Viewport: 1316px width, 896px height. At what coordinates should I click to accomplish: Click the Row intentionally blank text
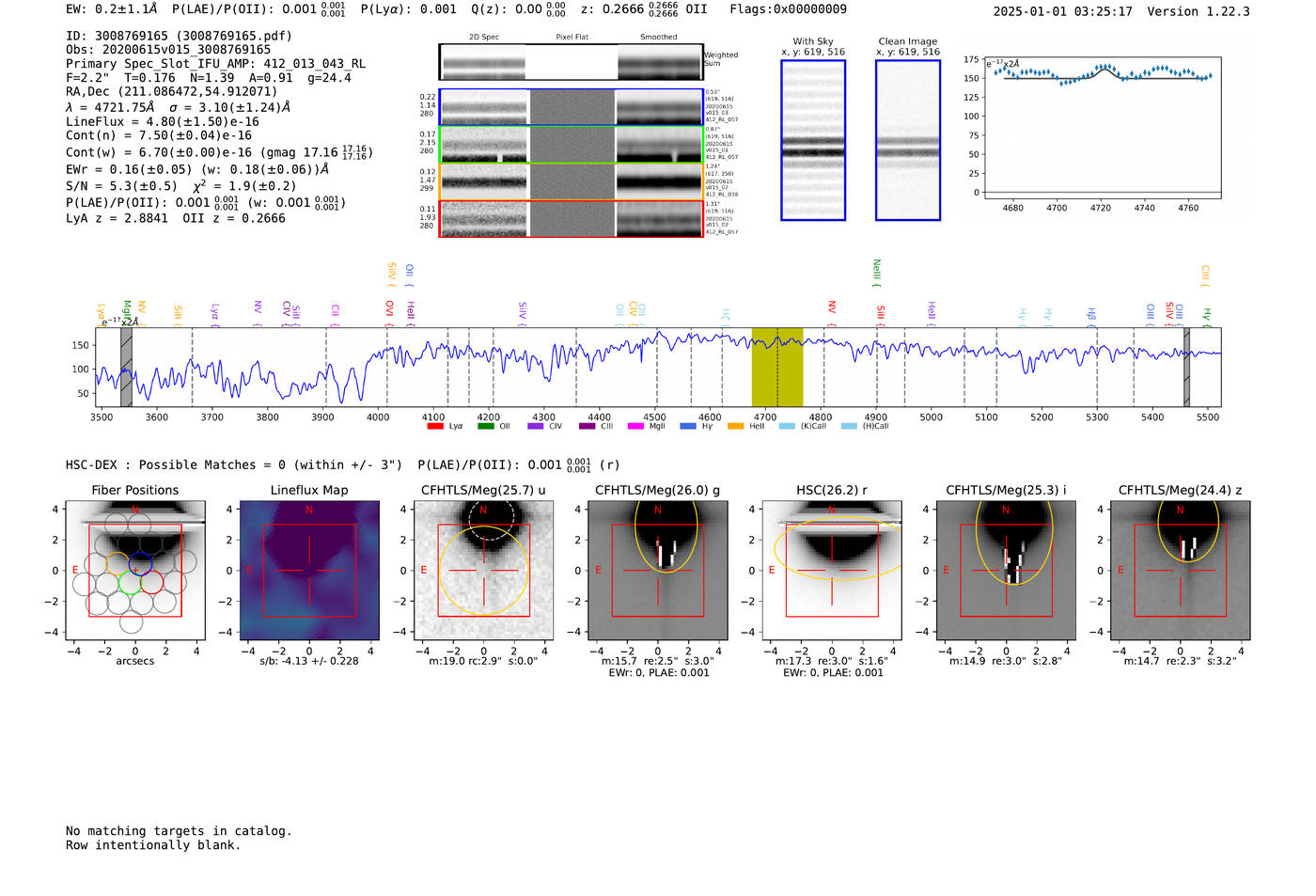pyautogui.click(x=153, y=845)
